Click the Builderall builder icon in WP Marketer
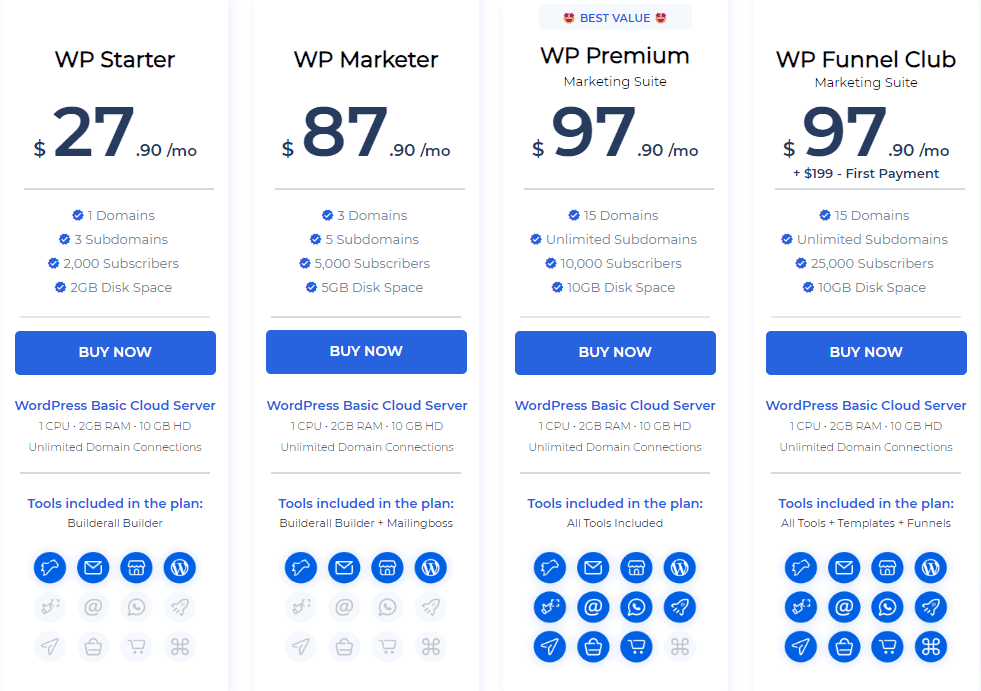The image size is (981, 691). [x=301, y=568]
